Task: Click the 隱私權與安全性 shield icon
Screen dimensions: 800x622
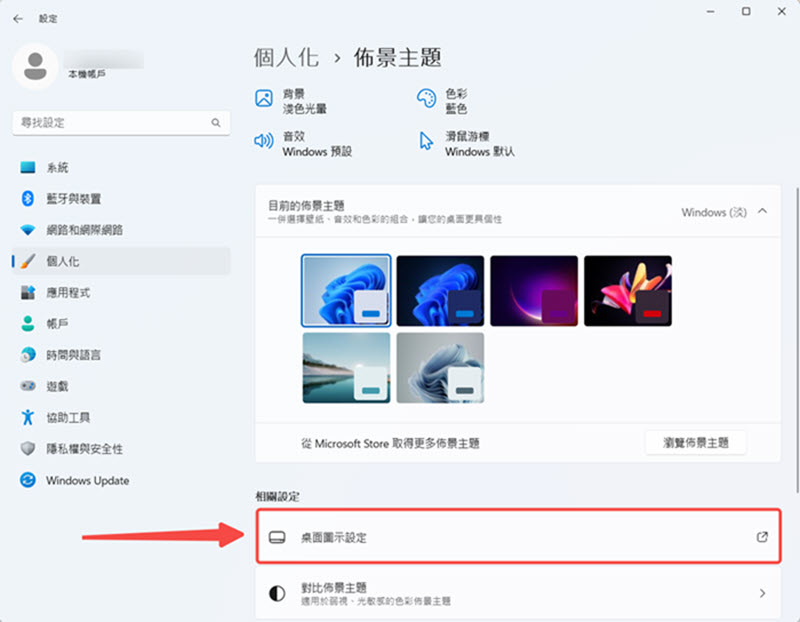Action: click(29, 449)
